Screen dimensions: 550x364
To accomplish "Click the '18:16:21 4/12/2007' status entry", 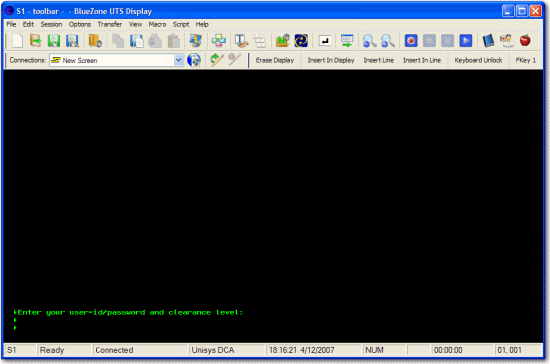I will [301, 350].
